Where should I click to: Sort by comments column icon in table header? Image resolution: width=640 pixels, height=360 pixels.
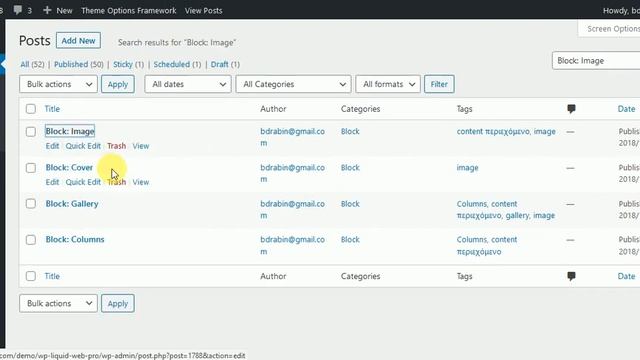[x=571, y=109]
